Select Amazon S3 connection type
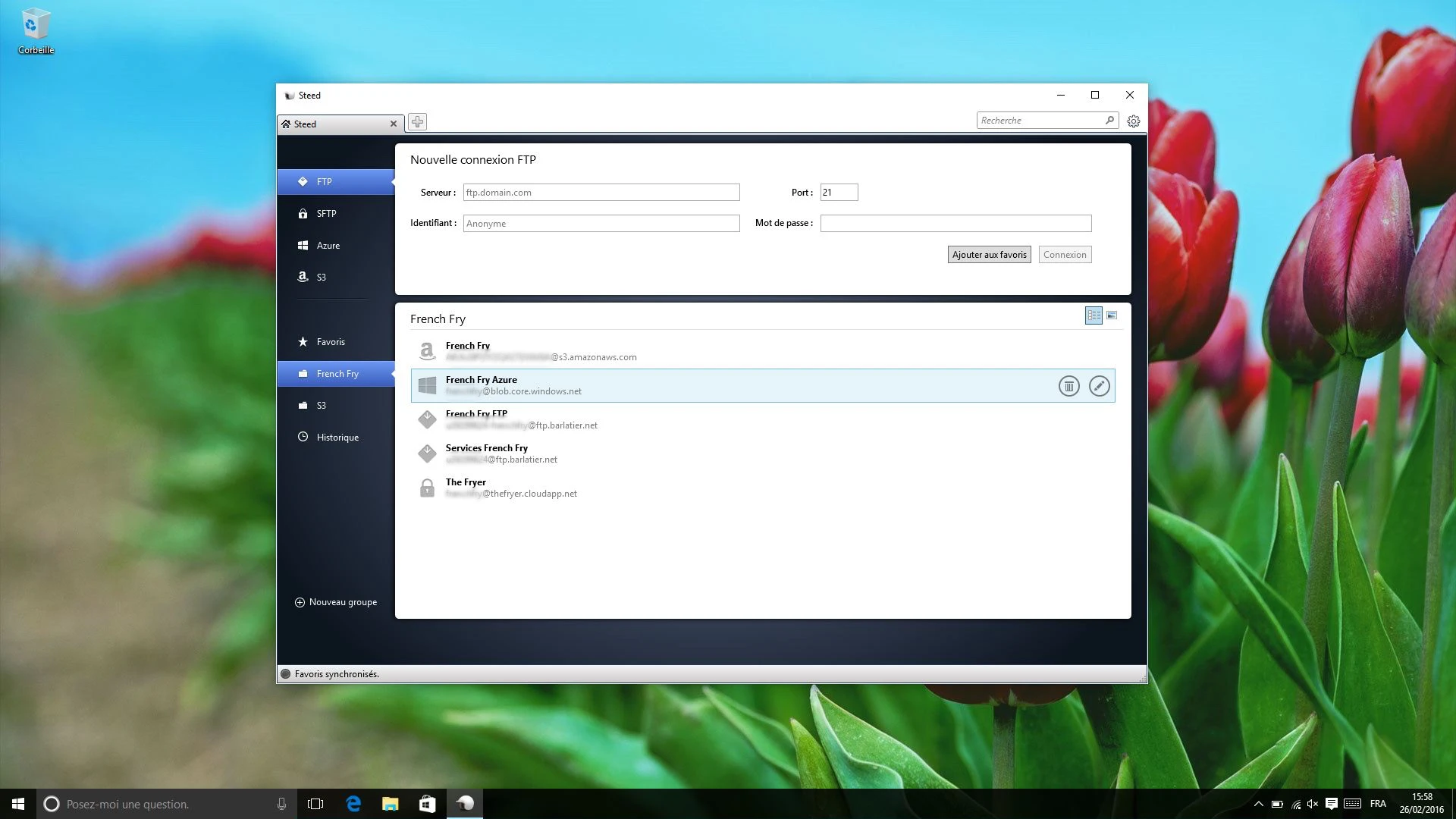The height and width of the screenshot is (819, 1456). click(321, 278)
